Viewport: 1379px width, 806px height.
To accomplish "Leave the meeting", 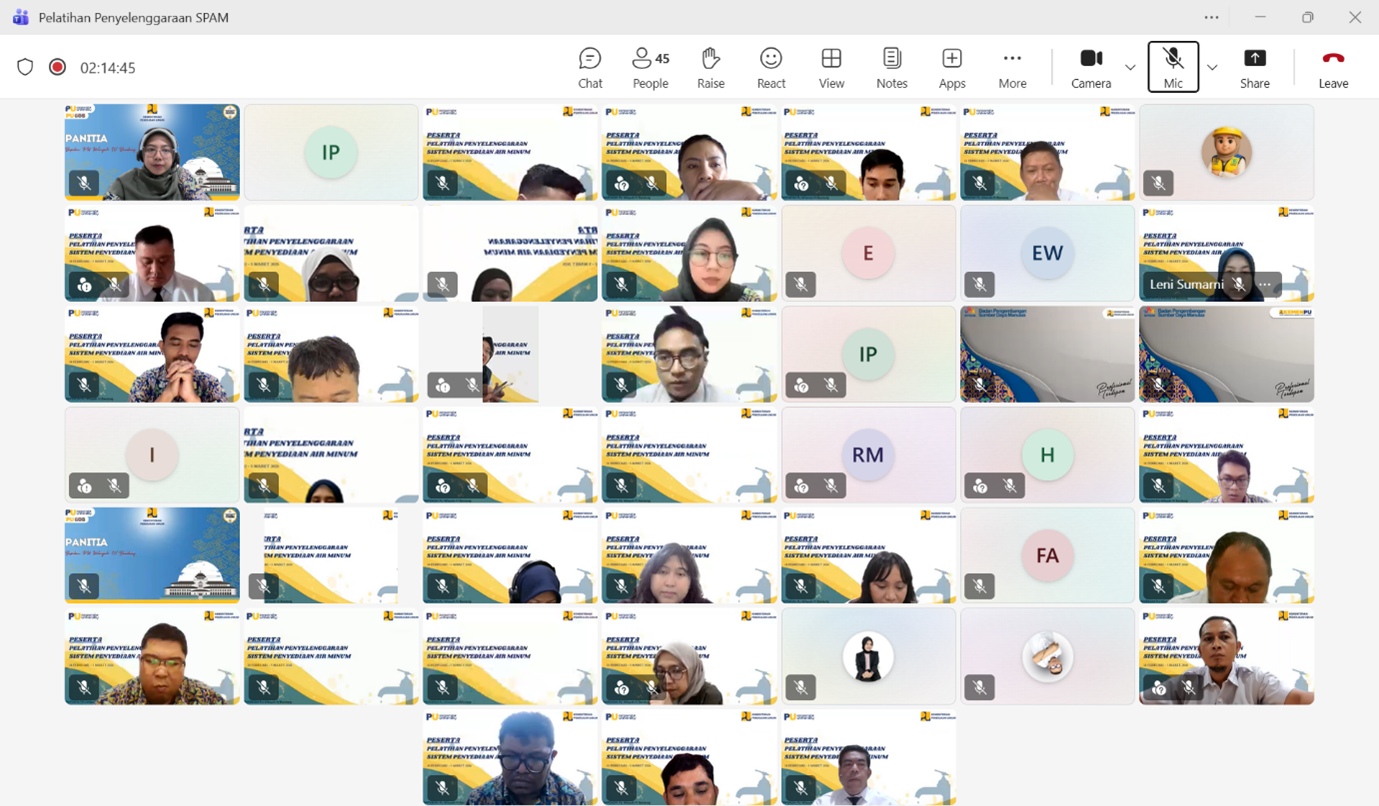I will point(1332,67).
